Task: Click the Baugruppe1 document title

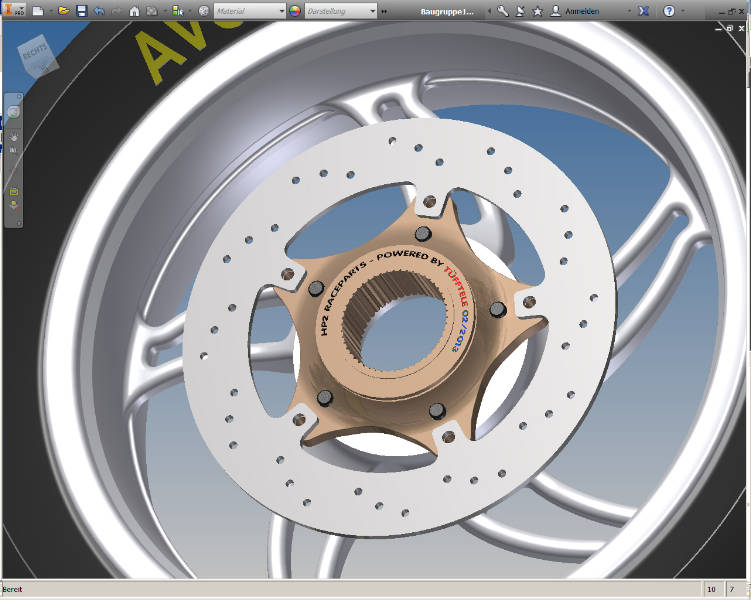Action: [446, 11]
